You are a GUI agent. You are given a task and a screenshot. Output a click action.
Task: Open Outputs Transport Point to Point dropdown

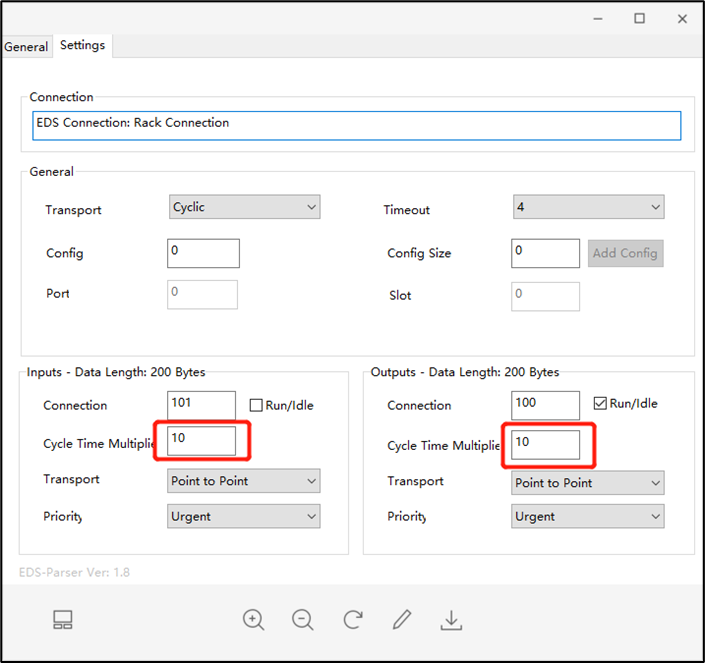pyautogui.click(x=588, y=483)
